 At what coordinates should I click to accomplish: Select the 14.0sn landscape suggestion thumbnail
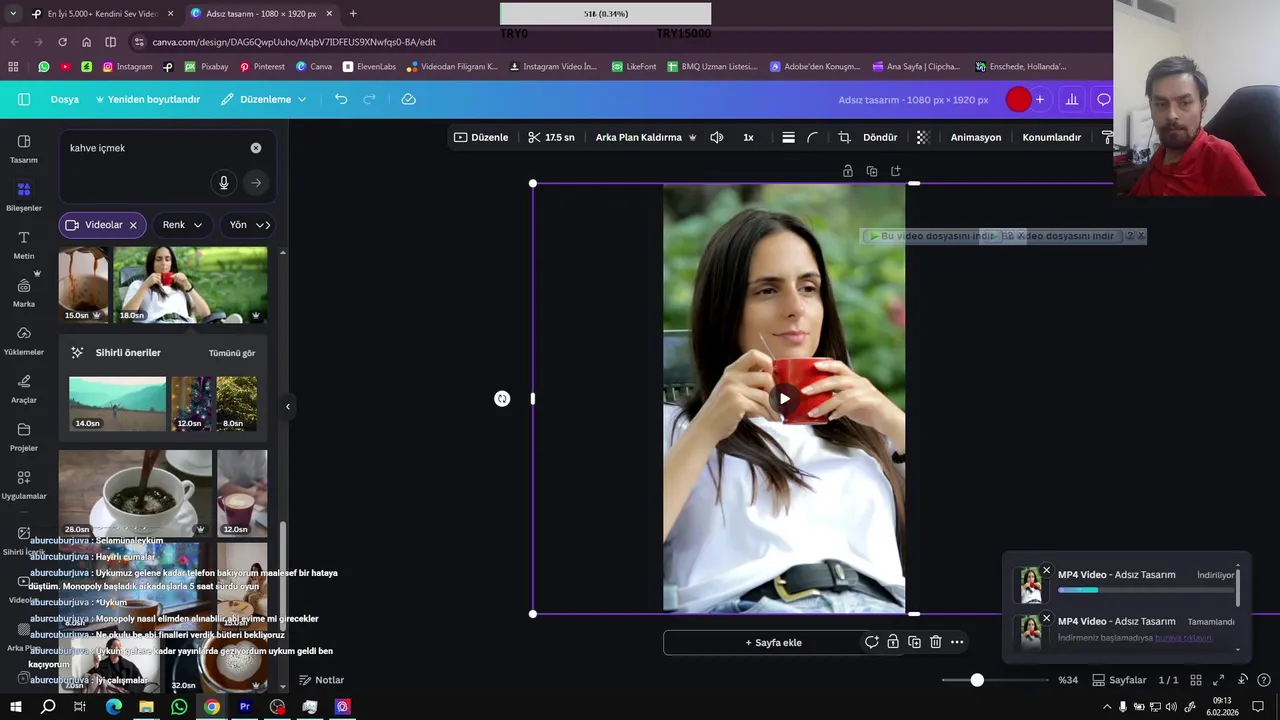117,404
